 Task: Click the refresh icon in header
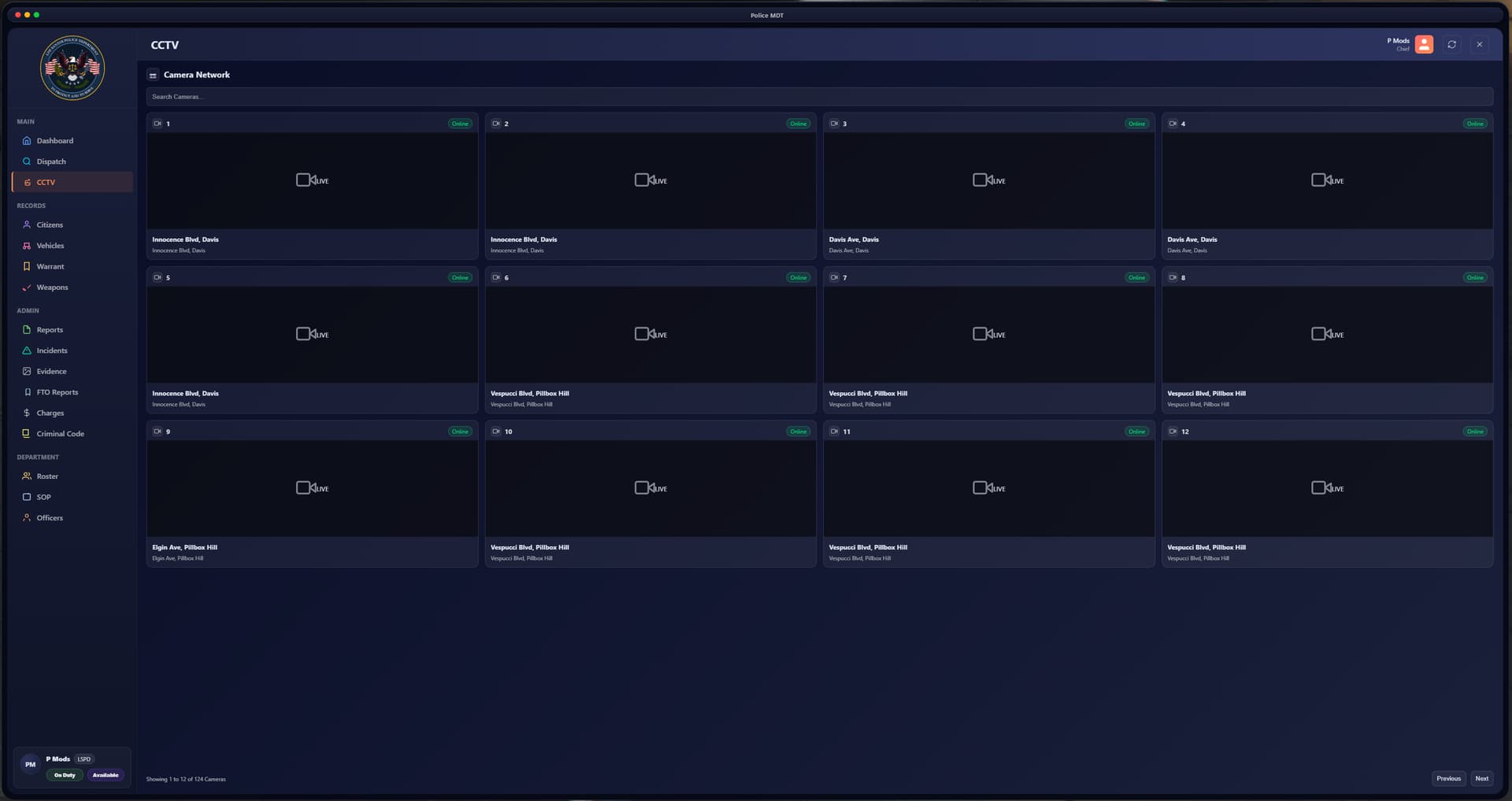1451,45
